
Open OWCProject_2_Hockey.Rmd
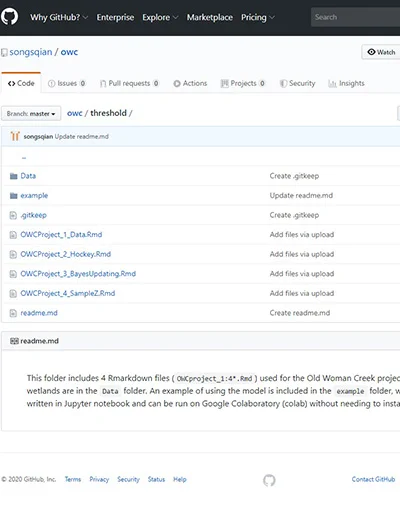pos(66,254)
